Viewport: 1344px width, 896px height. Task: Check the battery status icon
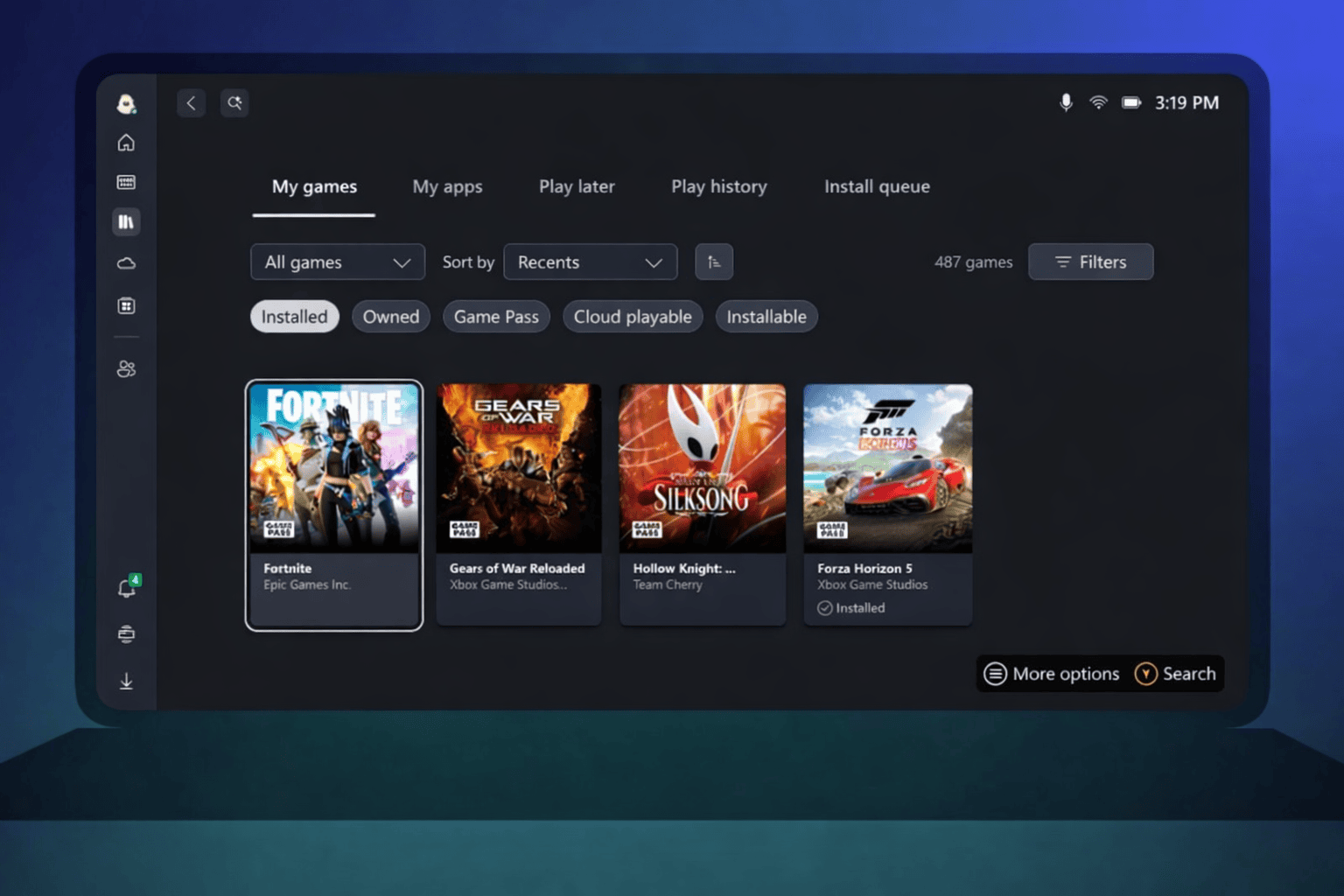[1131, 102]
